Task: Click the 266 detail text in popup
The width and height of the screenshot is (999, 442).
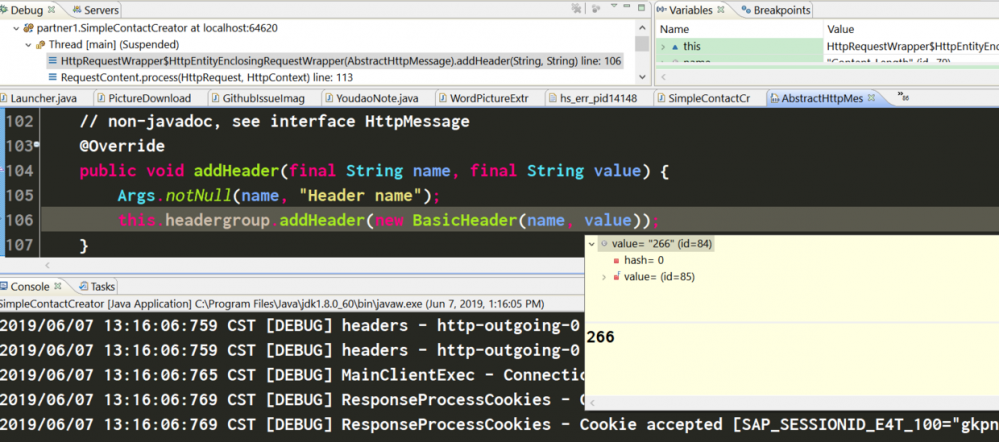Action: pos(601,337)
